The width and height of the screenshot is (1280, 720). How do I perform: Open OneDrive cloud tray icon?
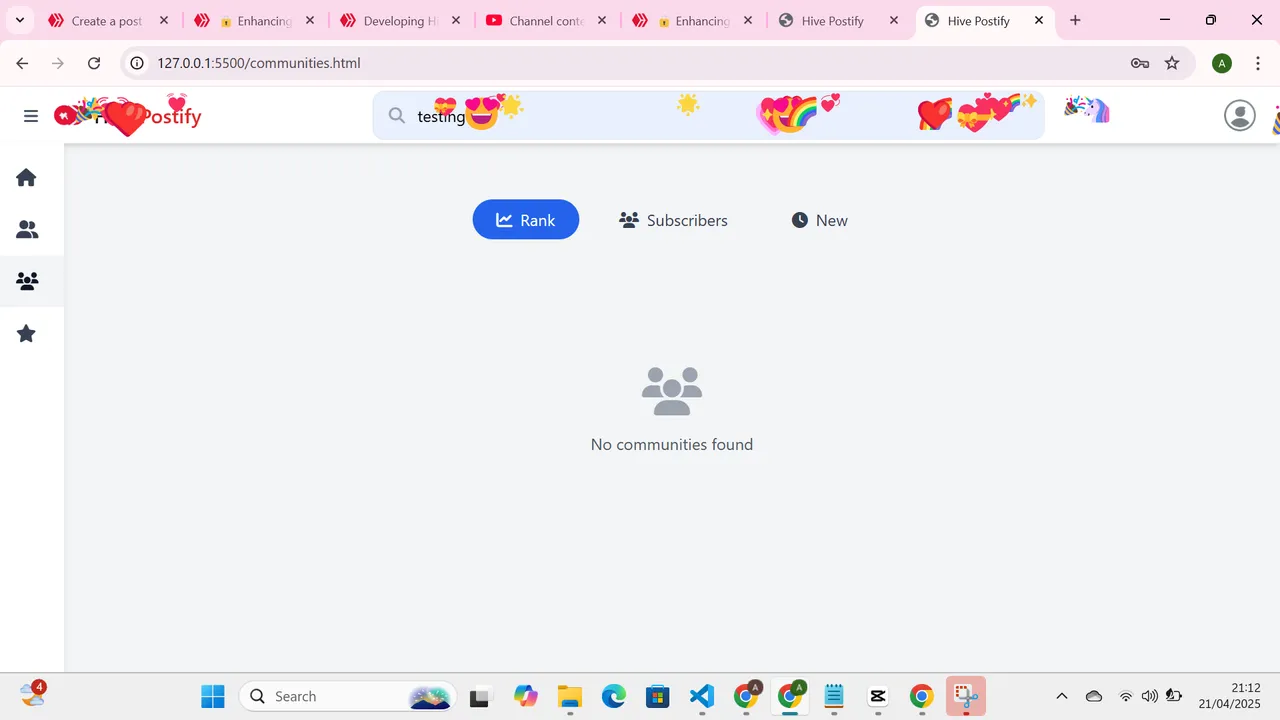click(1094, 696)
